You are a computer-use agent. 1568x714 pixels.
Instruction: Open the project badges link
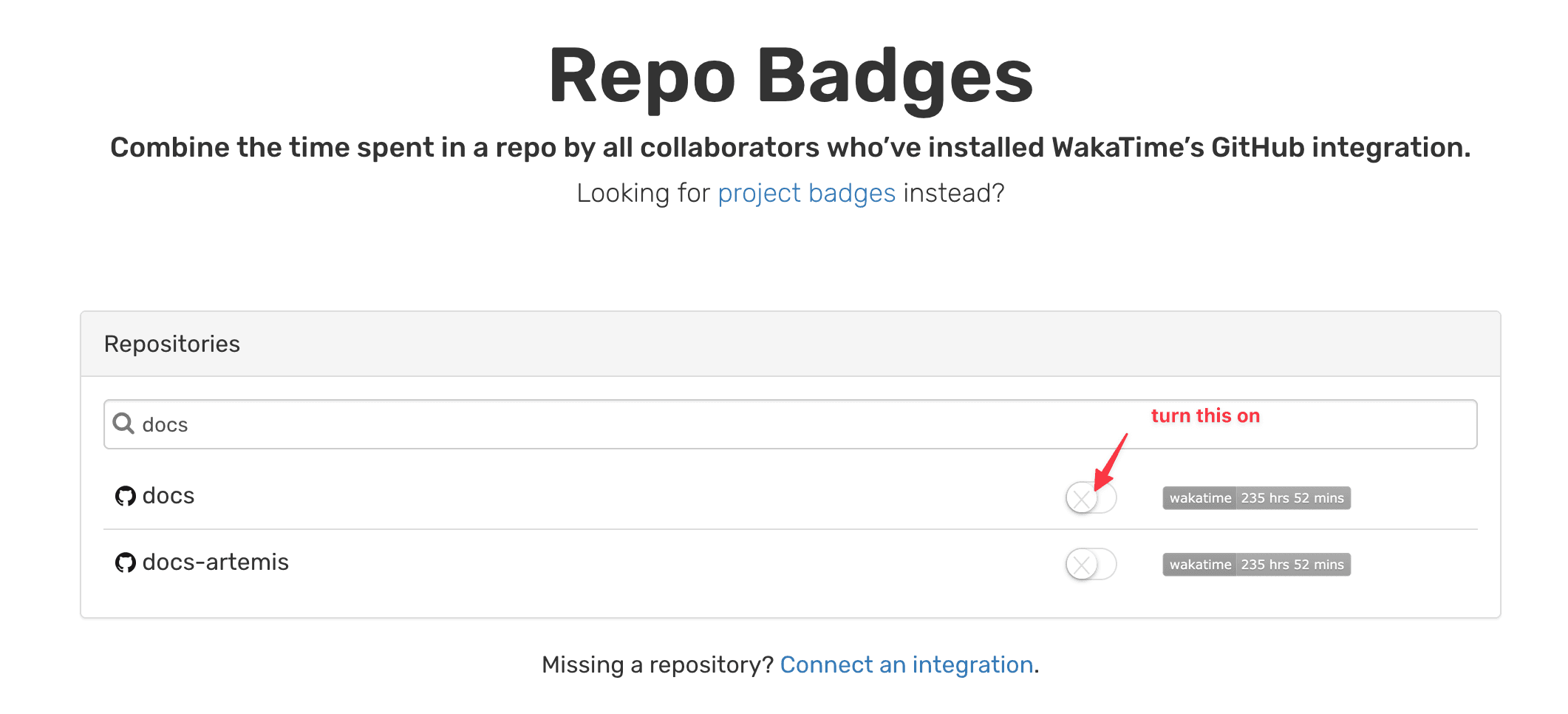click(x=806, y=193)
